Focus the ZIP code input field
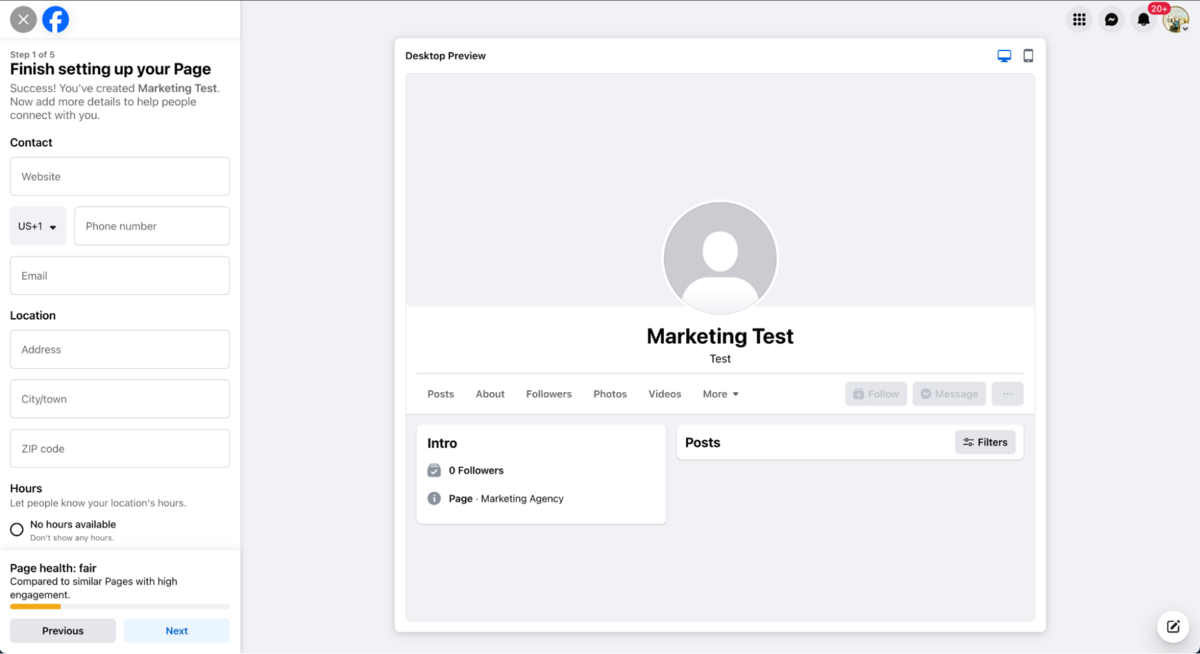The height and width of the screenshot is (654, 1200). [x=120, y=449]
